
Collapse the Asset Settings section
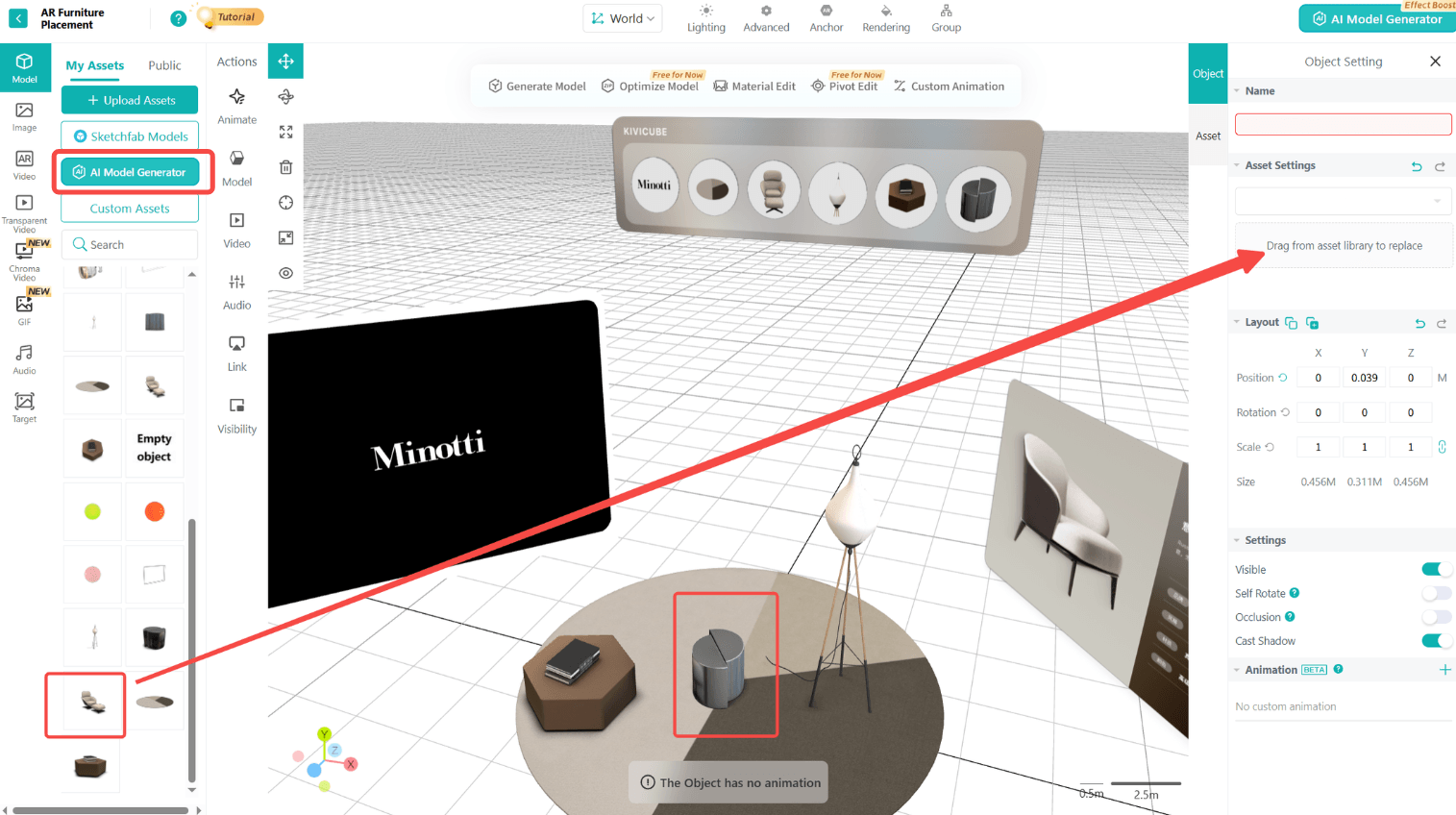point(1237,165)
